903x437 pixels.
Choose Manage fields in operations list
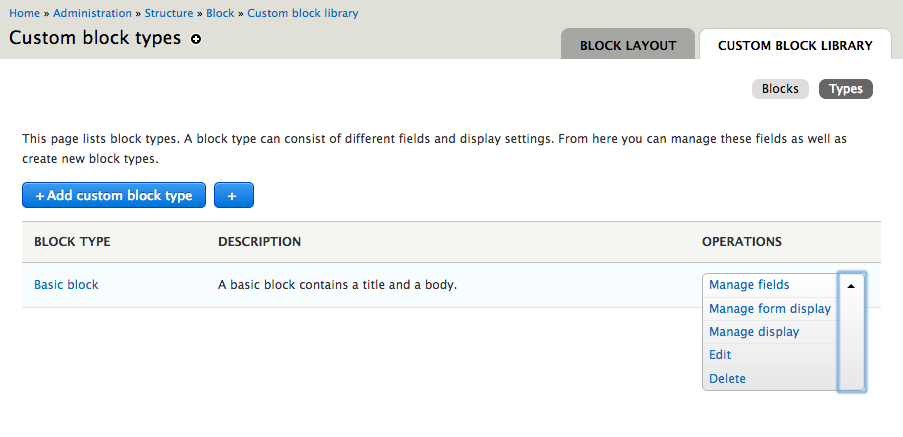(x=749, y=285)
